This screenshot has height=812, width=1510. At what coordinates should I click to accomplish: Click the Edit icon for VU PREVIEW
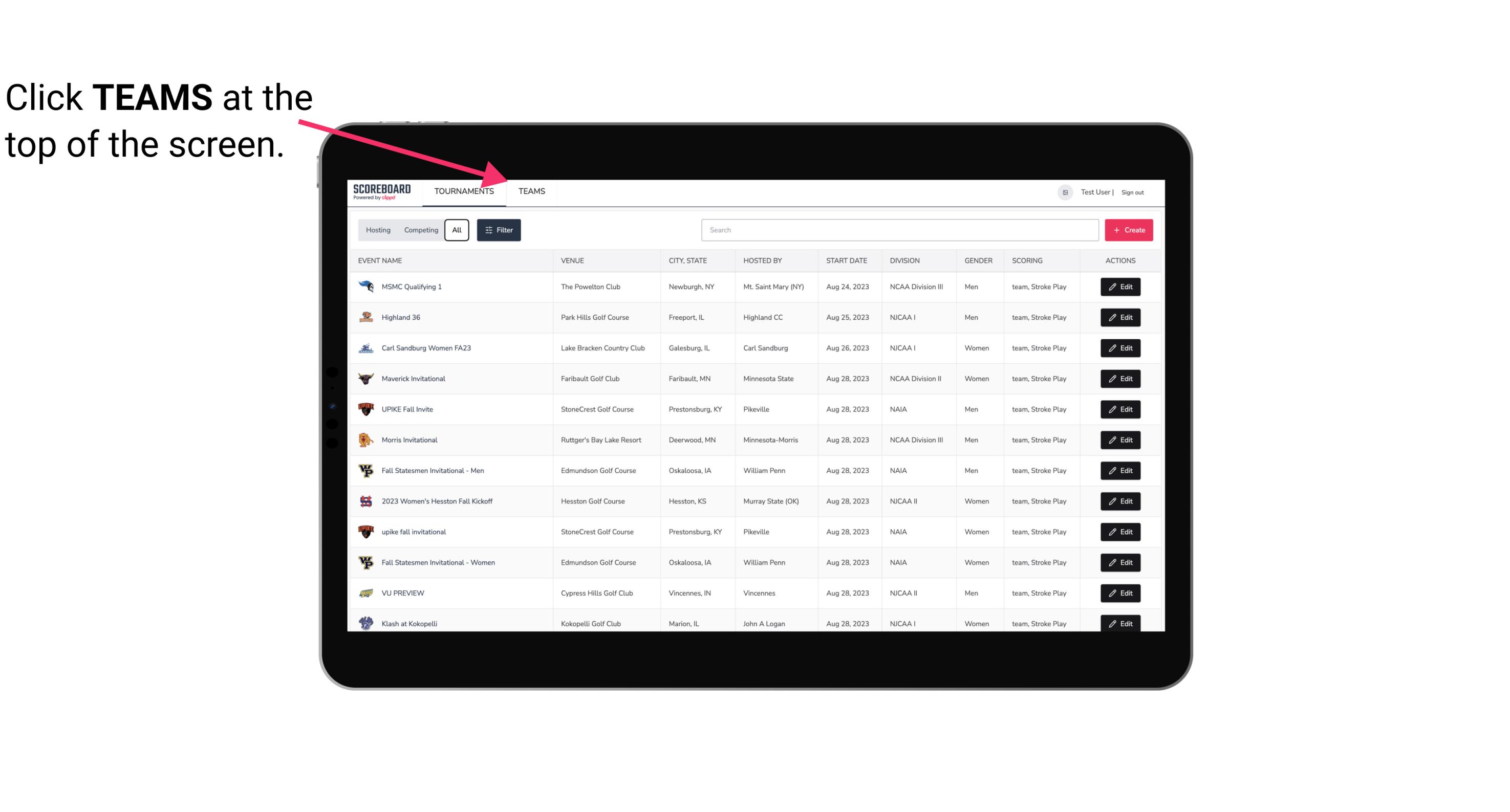click(x=1121, y=593)
